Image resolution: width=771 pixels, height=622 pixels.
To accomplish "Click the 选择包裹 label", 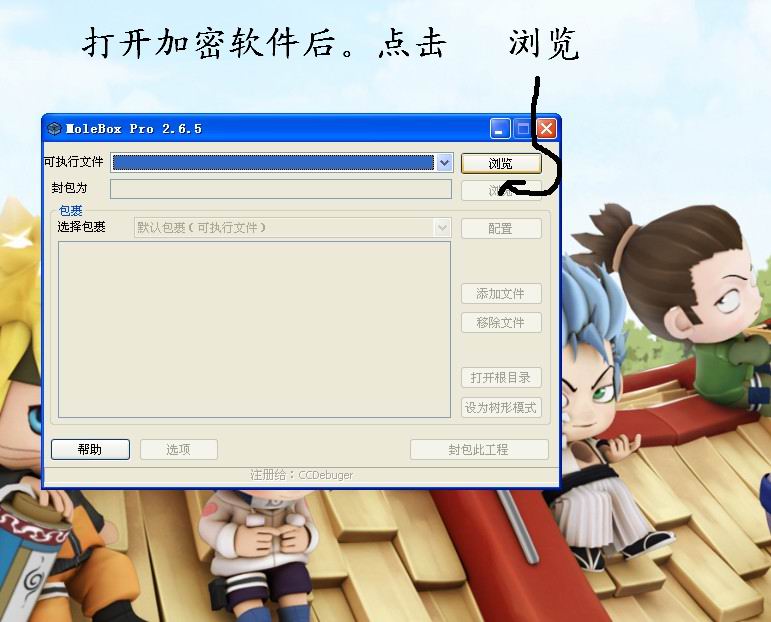I will pyautogui.click(x=82, y=227).
